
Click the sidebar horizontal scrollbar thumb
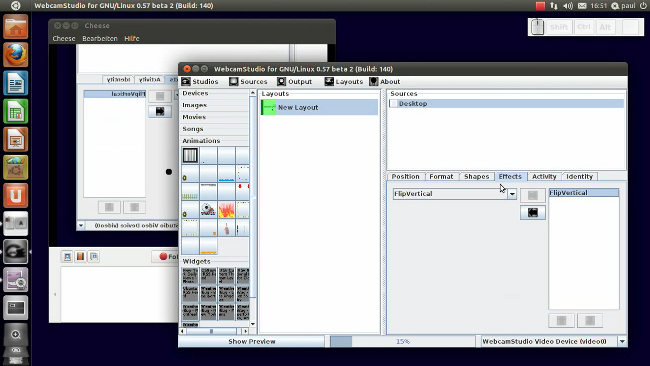click(211, 331)
